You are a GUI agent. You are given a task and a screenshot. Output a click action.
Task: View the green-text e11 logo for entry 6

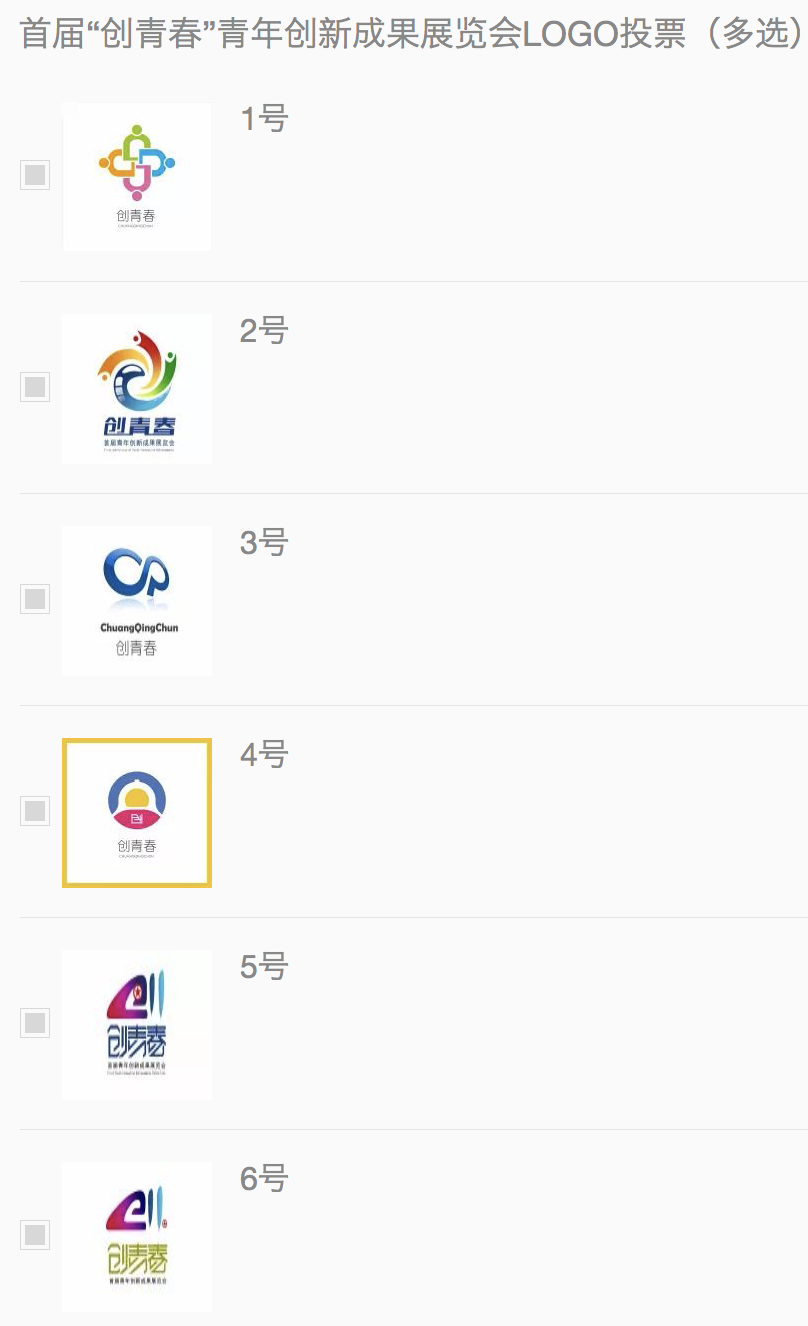point(137,1237)
